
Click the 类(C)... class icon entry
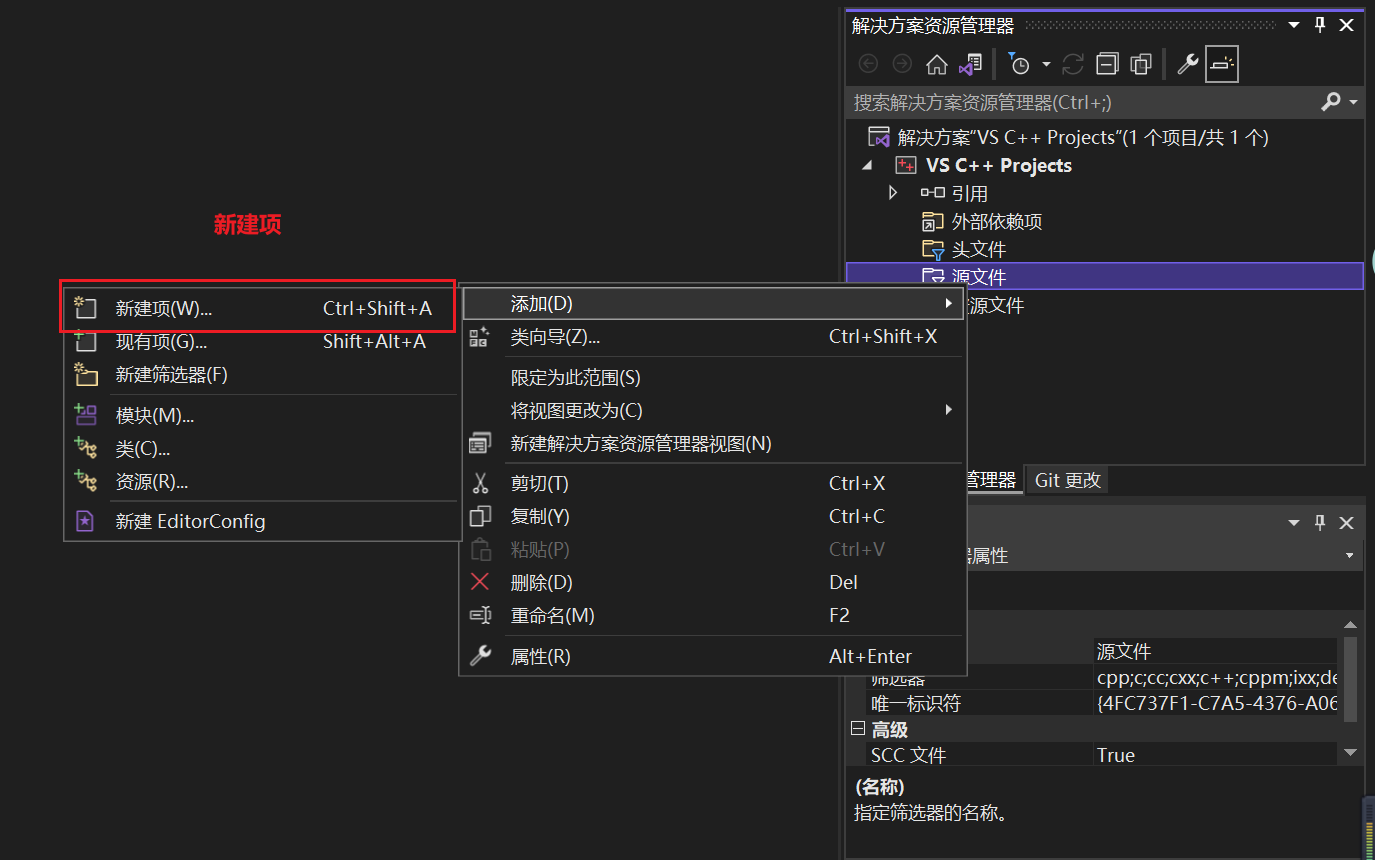pyautogui.click(x=262, y=449)
